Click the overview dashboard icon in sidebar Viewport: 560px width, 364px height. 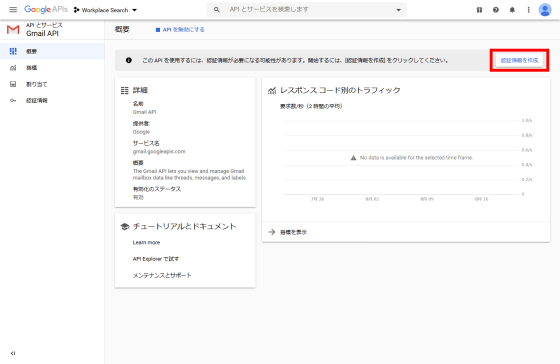pos(13,51)
